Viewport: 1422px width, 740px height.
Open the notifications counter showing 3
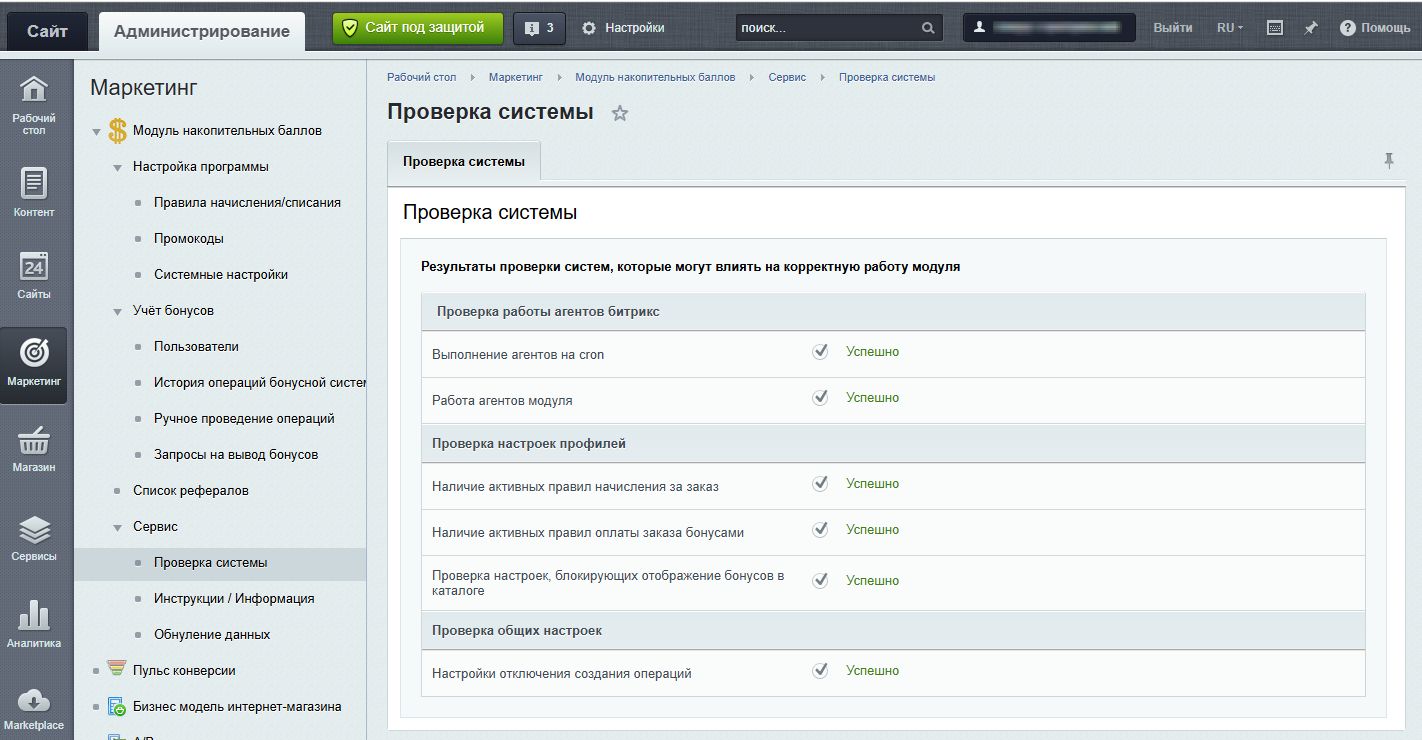pos(539,28)
